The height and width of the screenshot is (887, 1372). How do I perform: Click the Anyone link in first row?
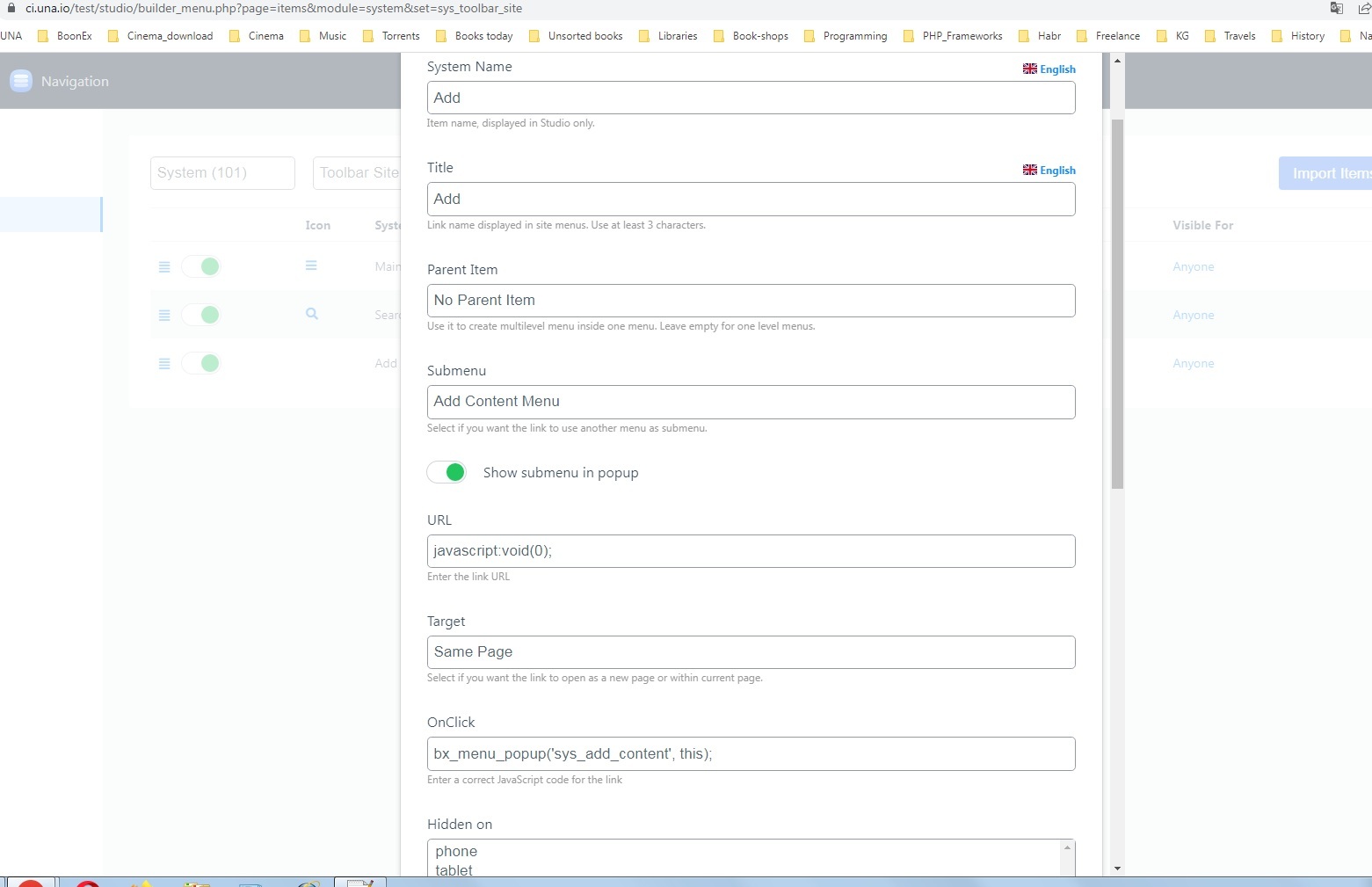pos(1193,267)
